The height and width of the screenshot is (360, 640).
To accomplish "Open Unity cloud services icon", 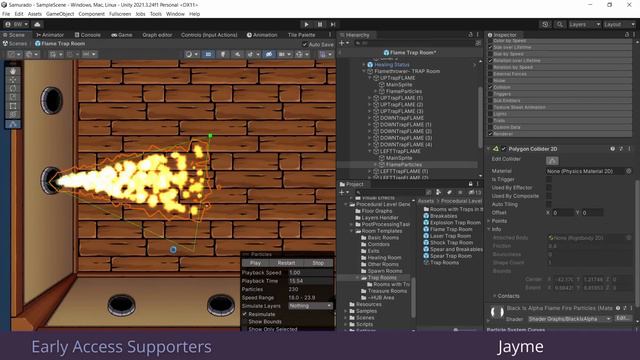I will click(37, 24).
